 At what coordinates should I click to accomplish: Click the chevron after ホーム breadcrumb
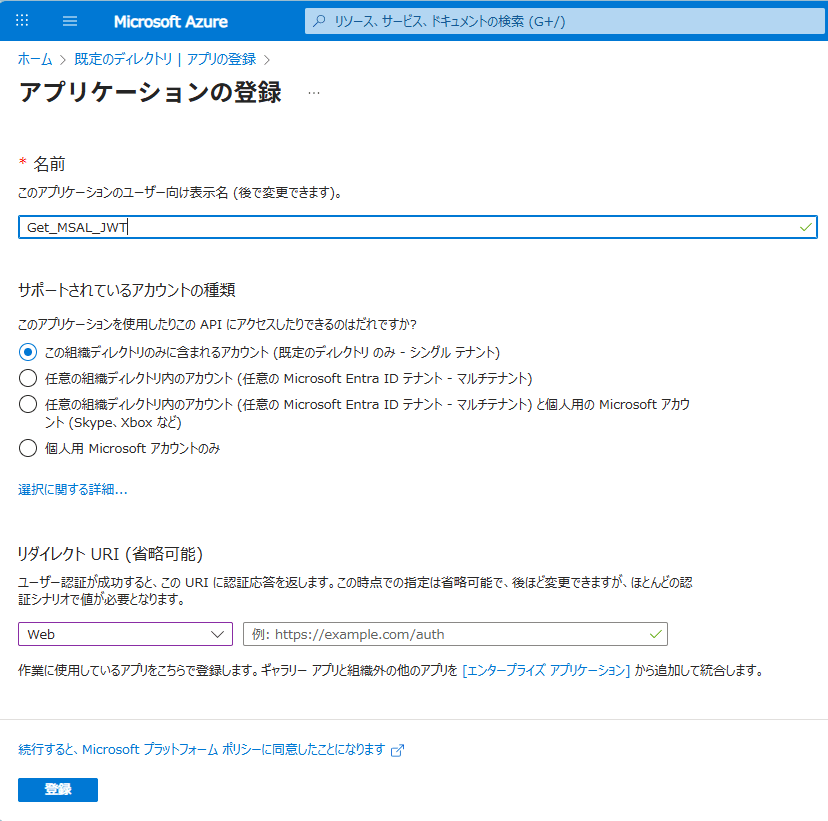tap(63, 60)
